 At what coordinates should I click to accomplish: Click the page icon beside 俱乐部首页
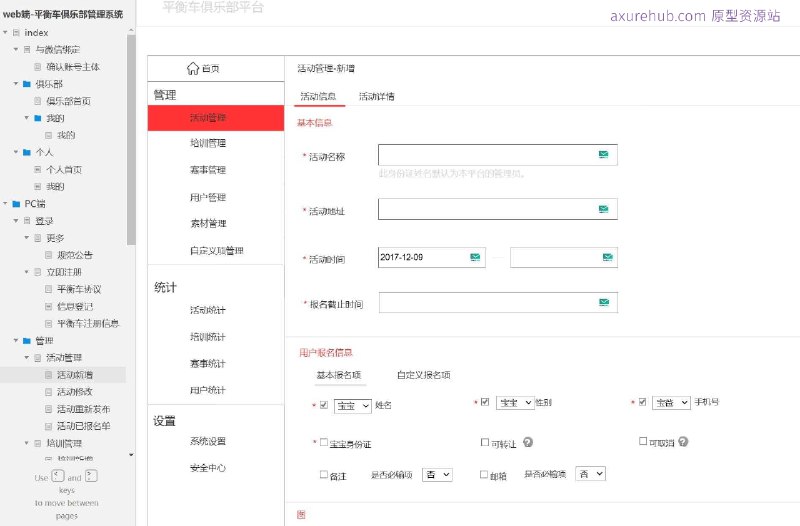(x=38, y=101)
